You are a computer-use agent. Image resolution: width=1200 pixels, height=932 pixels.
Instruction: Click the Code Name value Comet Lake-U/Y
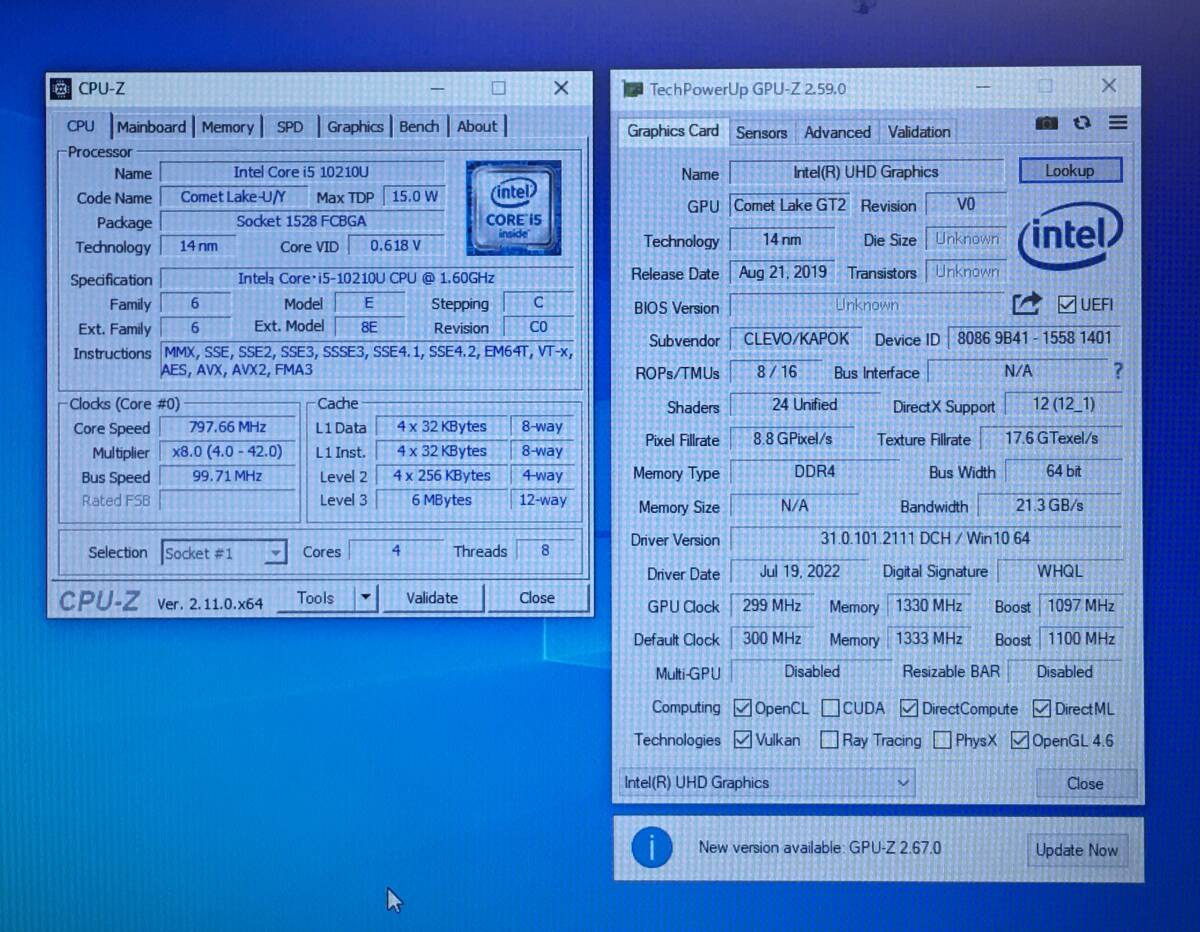point(233,197)
